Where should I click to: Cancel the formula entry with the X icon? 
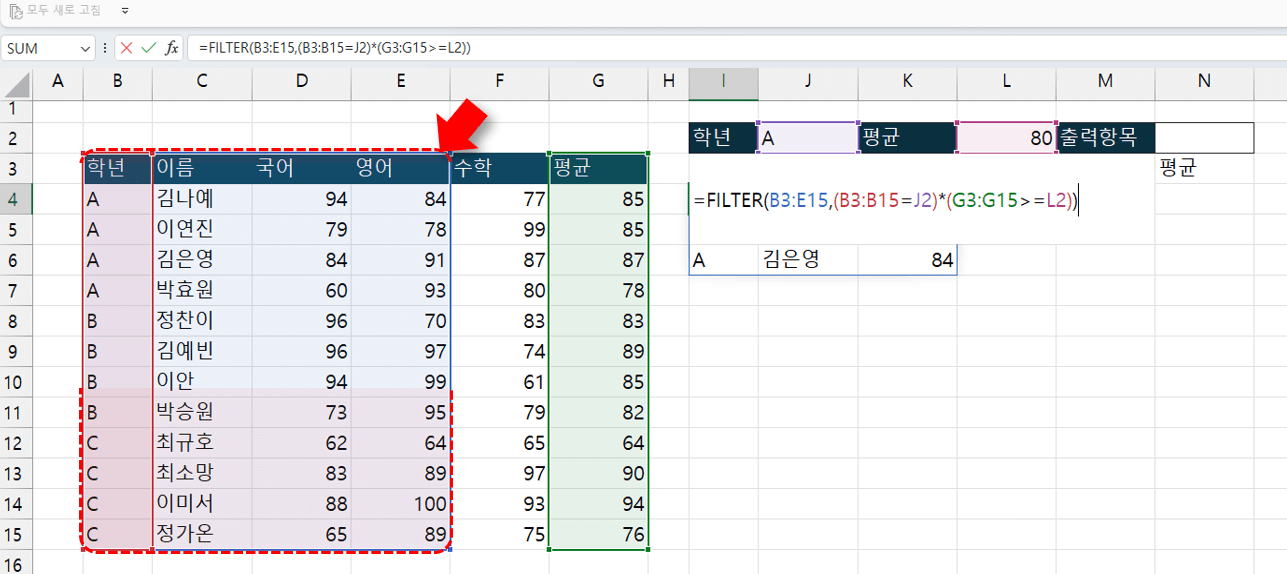(126, 48)
